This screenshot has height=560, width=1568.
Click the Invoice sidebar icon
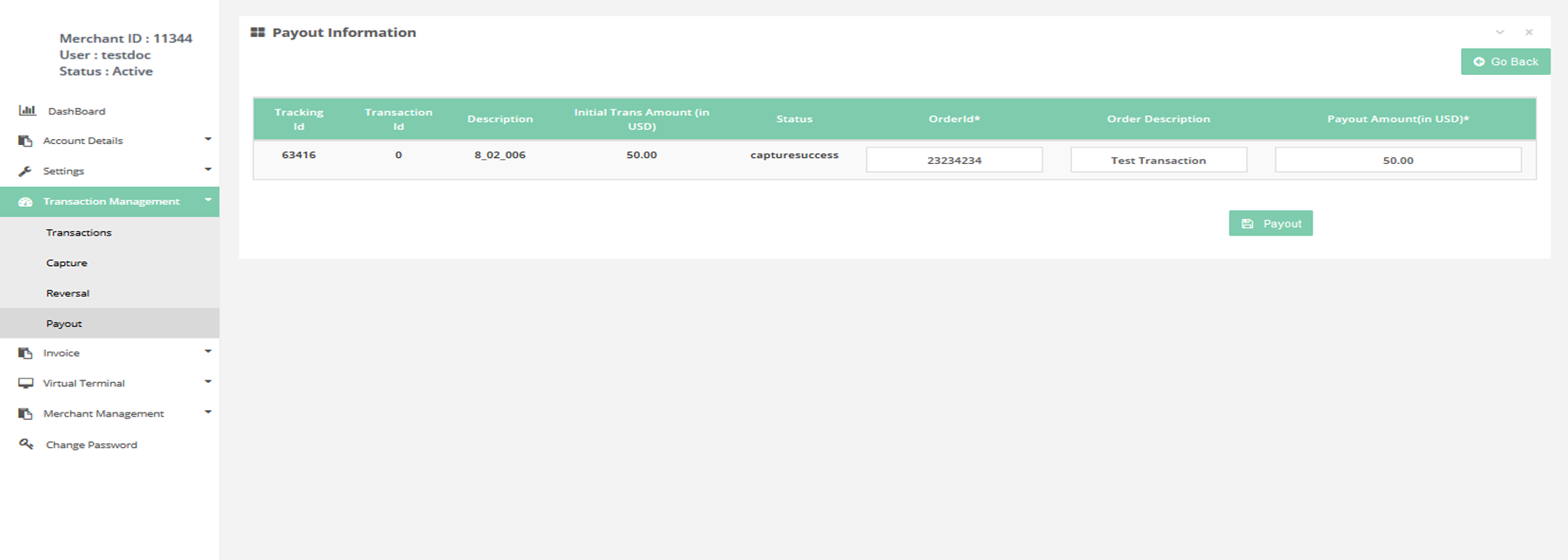coord(26,353)
